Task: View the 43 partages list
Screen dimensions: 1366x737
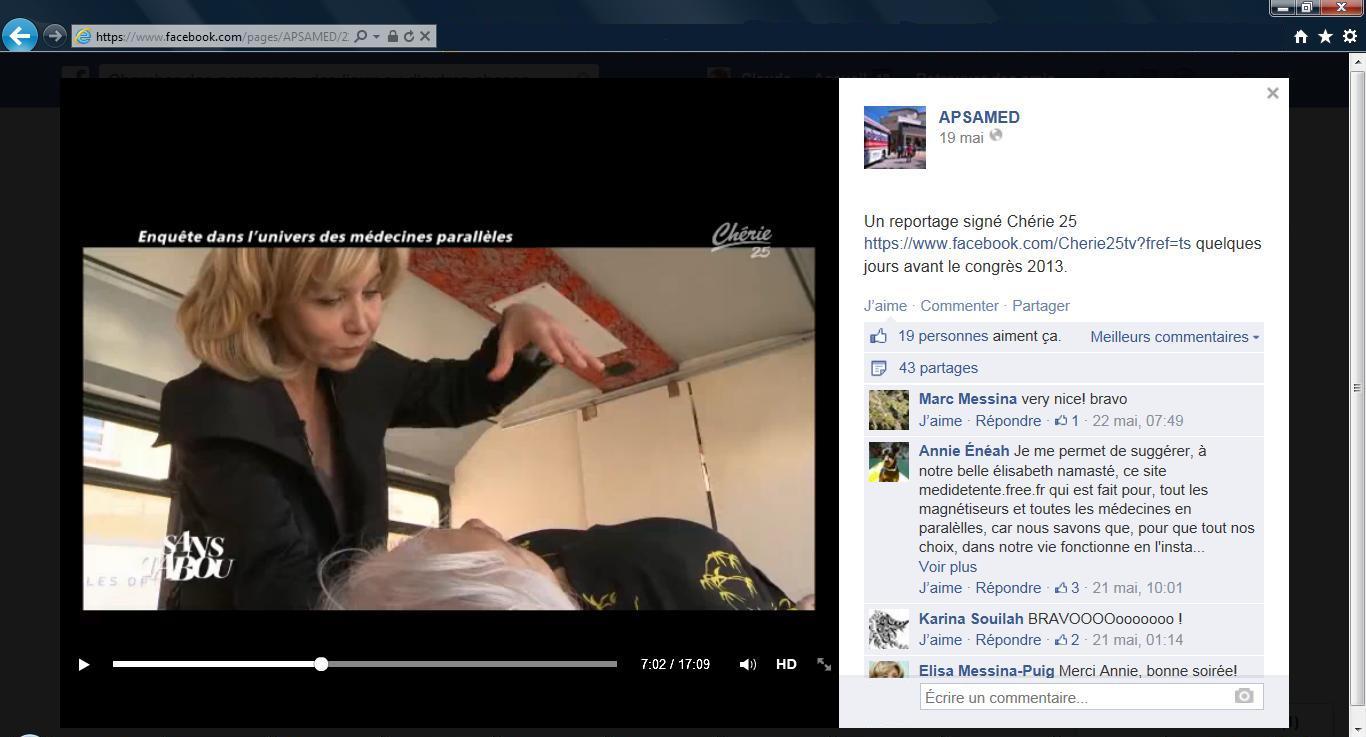Action: 938,368
